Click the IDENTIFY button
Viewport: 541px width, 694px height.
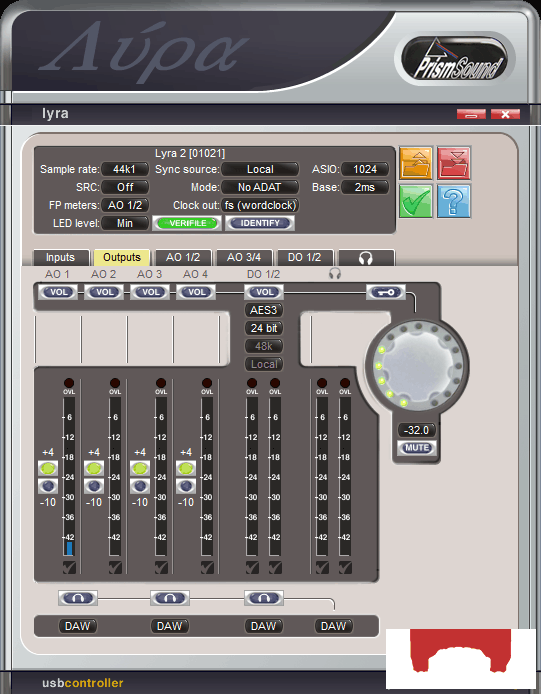pos(260,223)
